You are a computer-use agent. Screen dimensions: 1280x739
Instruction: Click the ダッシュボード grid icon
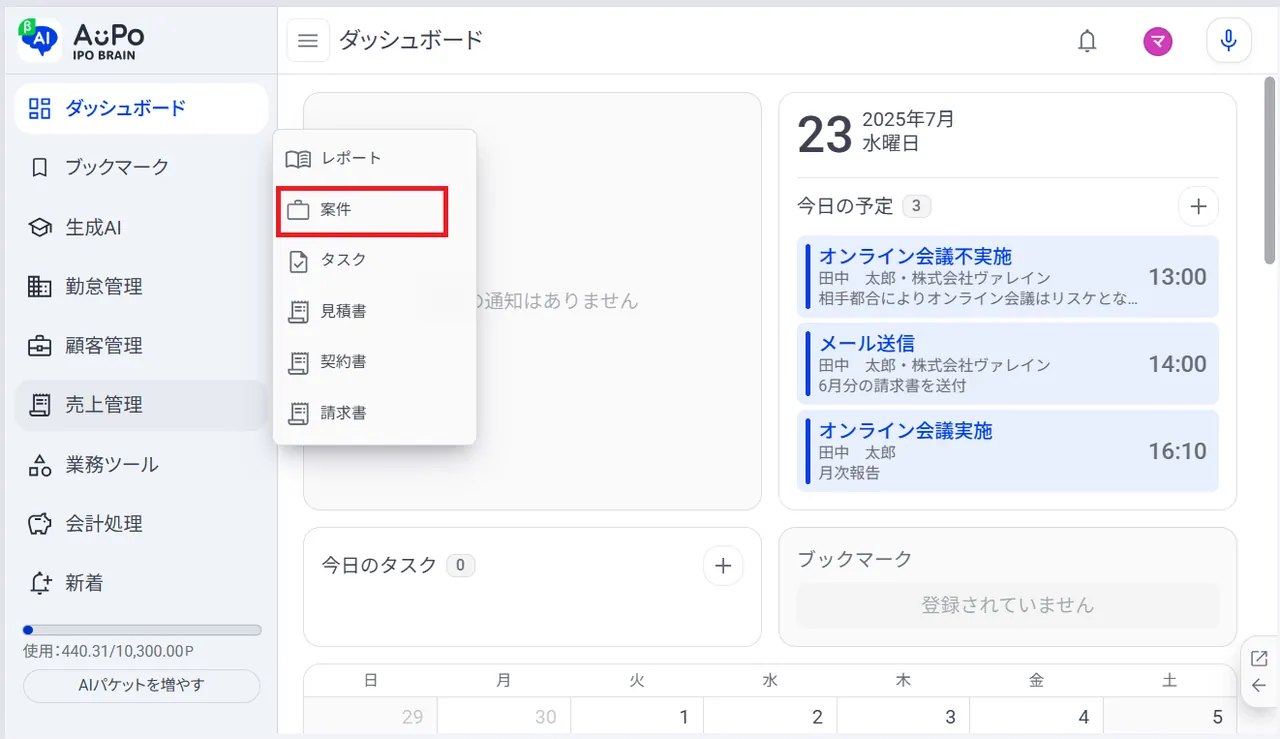click(39, 108)
